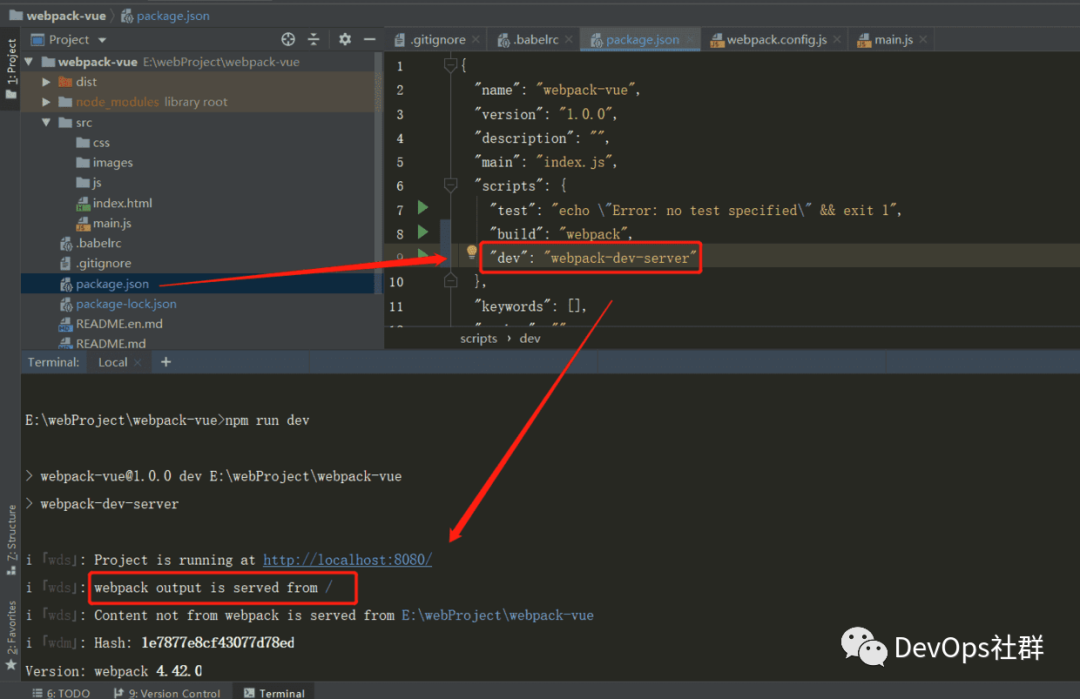
Task: Expand the dist folder
Action: [46, 82]
